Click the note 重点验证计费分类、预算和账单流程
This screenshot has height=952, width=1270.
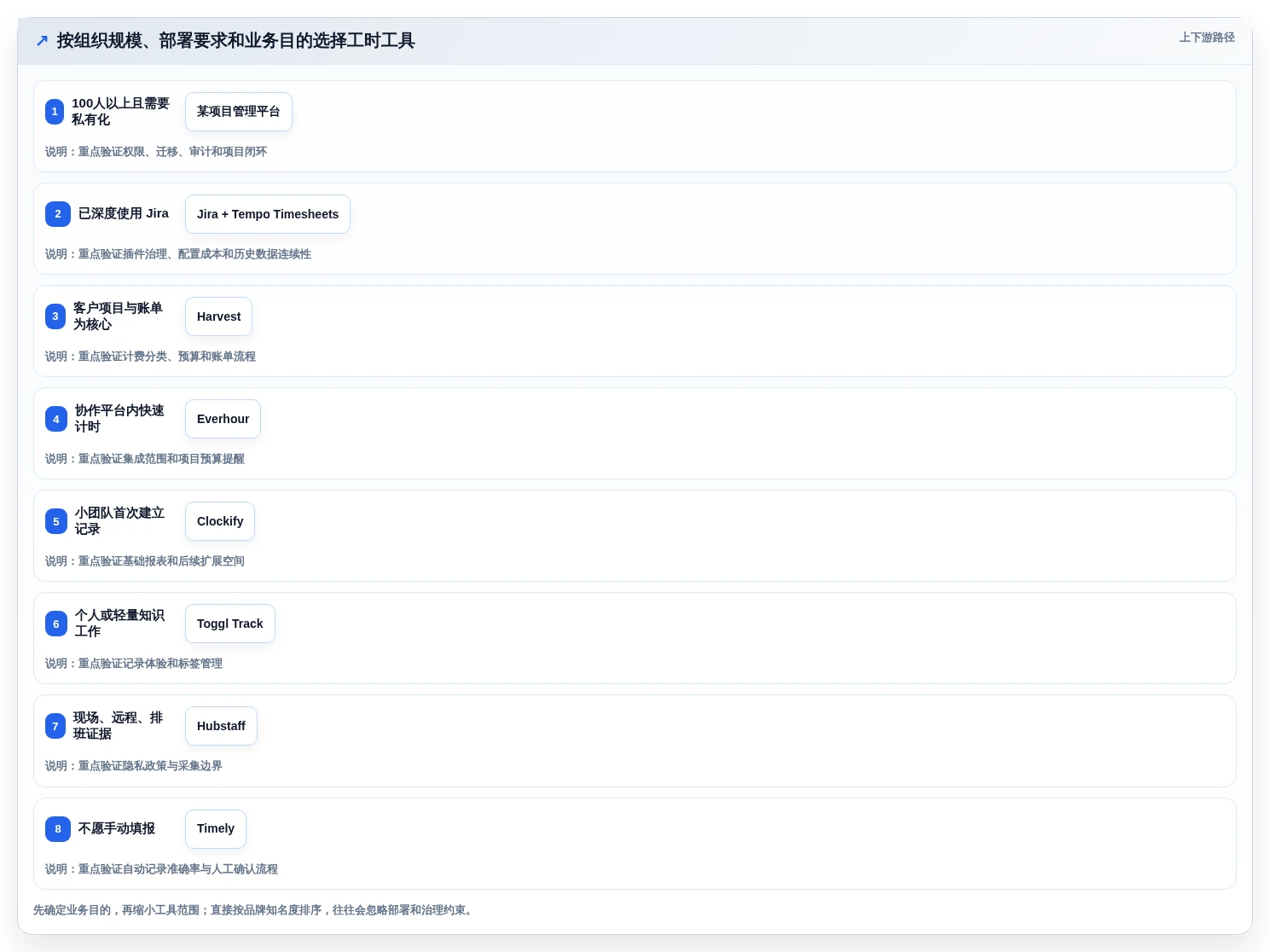[167, 357]
